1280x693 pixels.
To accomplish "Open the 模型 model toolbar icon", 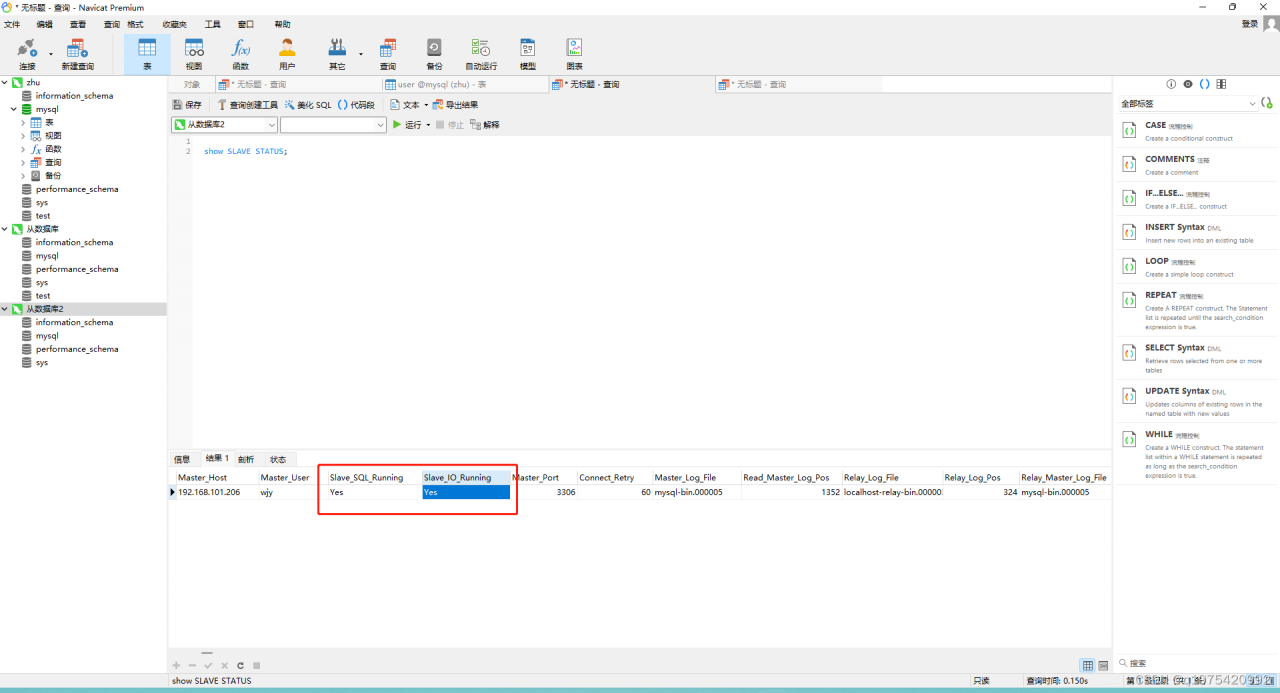I will coord(527,53).
